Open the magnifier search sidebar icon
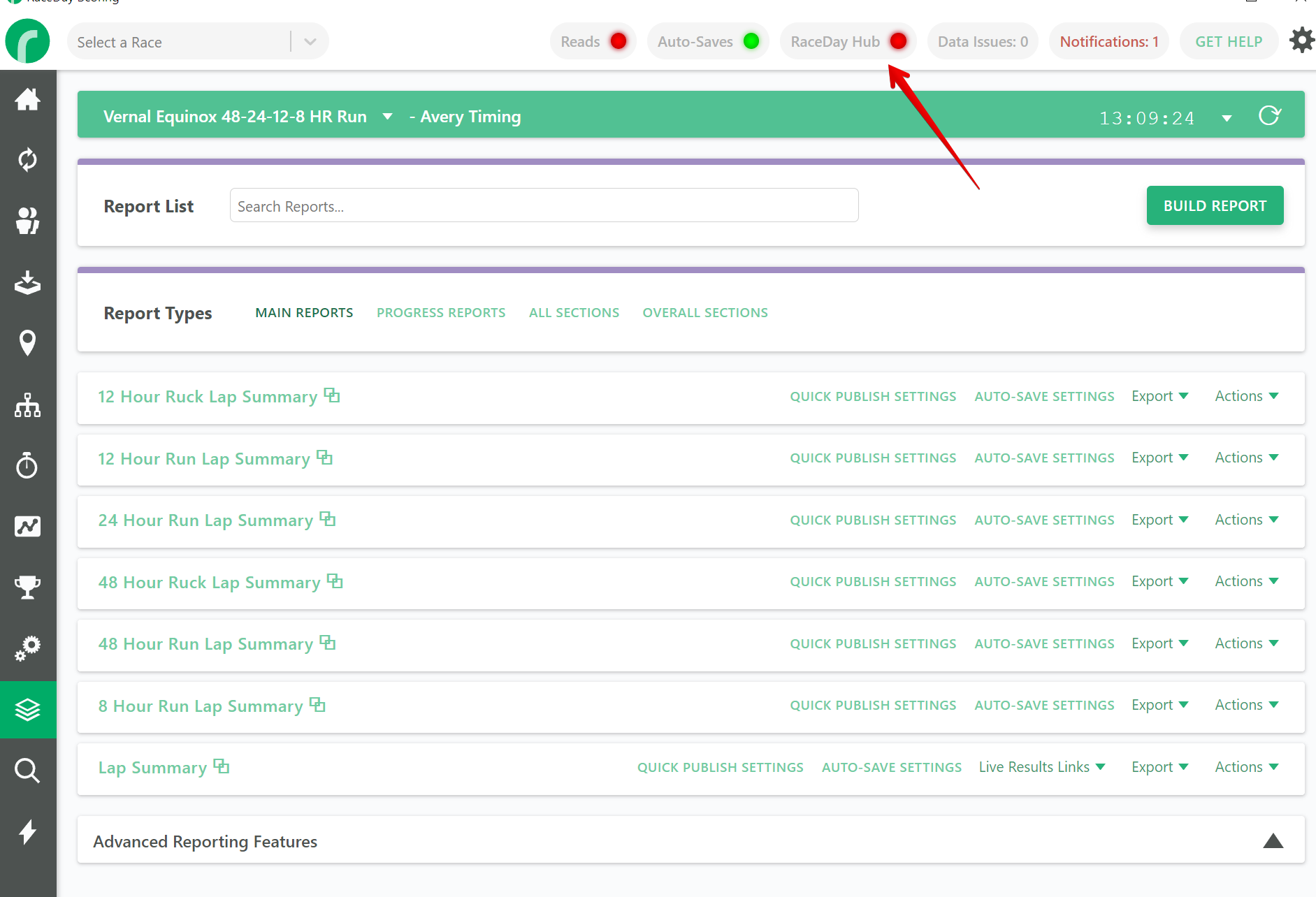The image size is (1316, 897). tap(27, 771)
